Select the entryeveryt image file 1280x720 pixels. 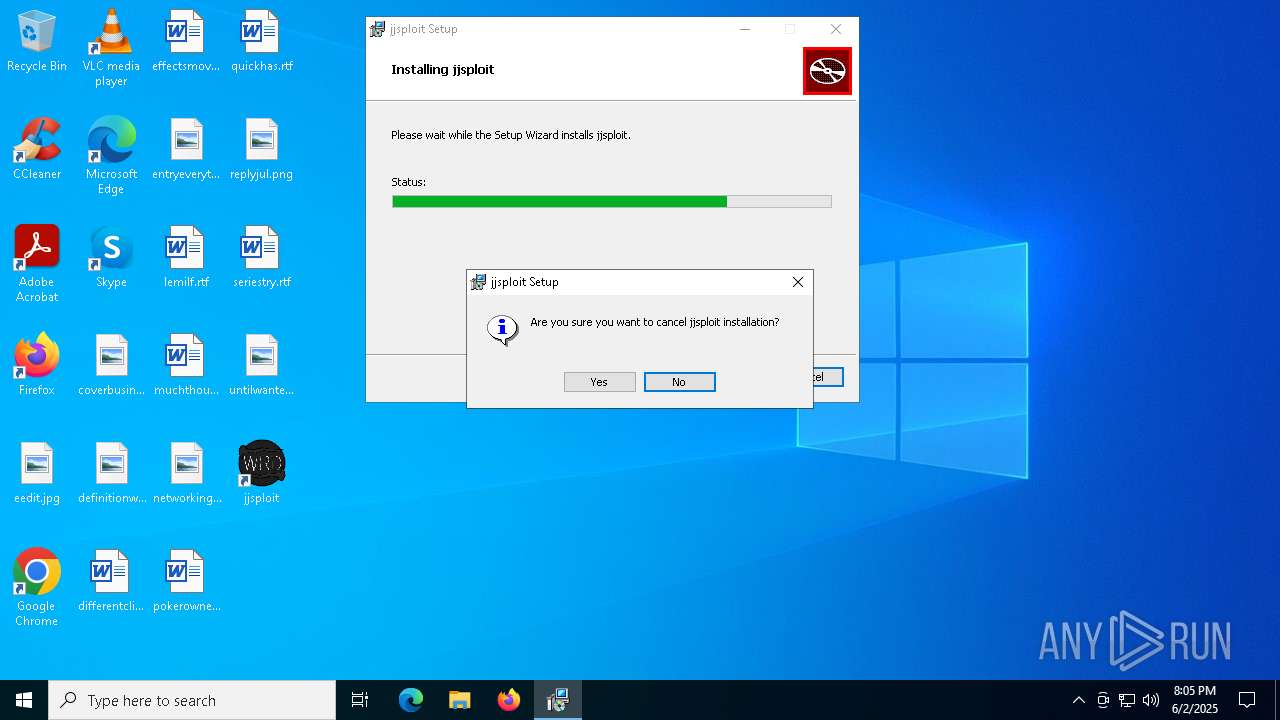pyautogui.click(x=185, y=149)
